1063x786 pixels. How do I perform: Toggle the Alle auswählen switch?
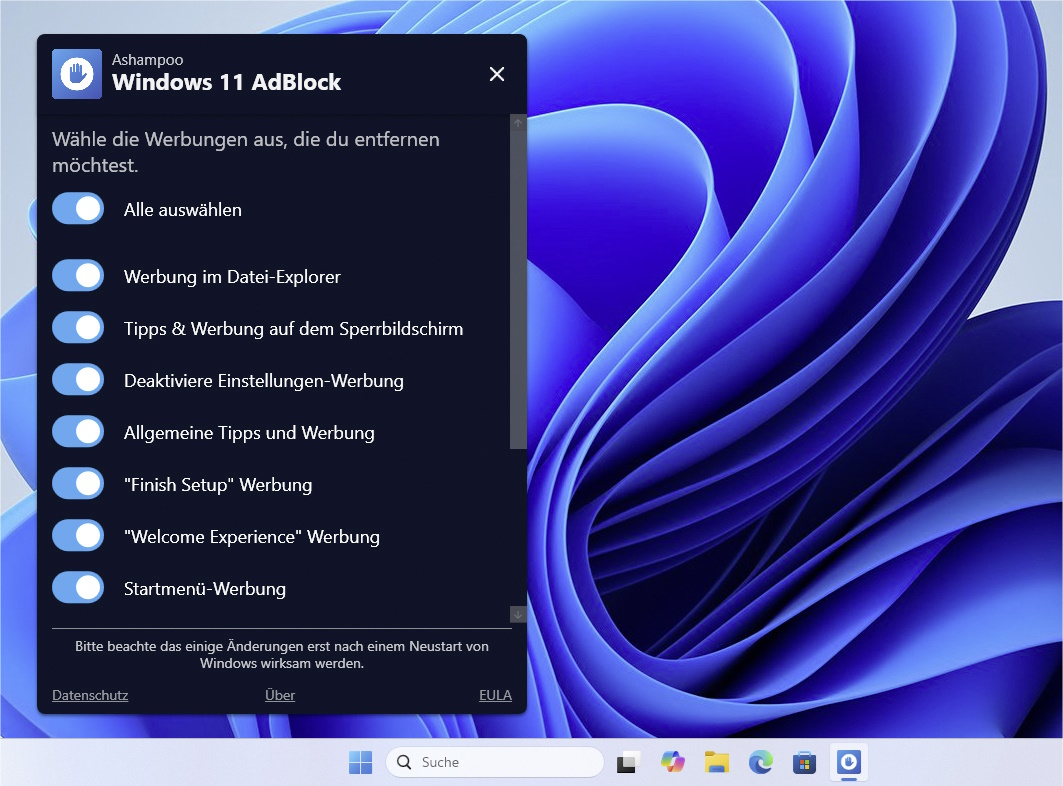78,209
